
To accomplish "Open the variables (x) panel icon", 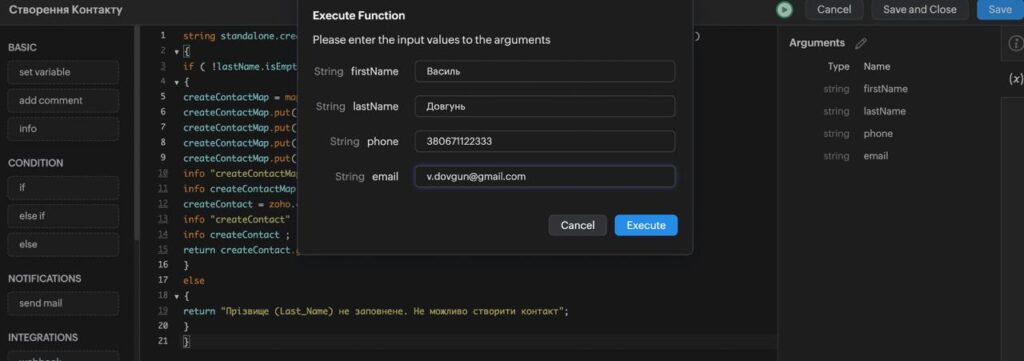I will [x=1016, y=79].
